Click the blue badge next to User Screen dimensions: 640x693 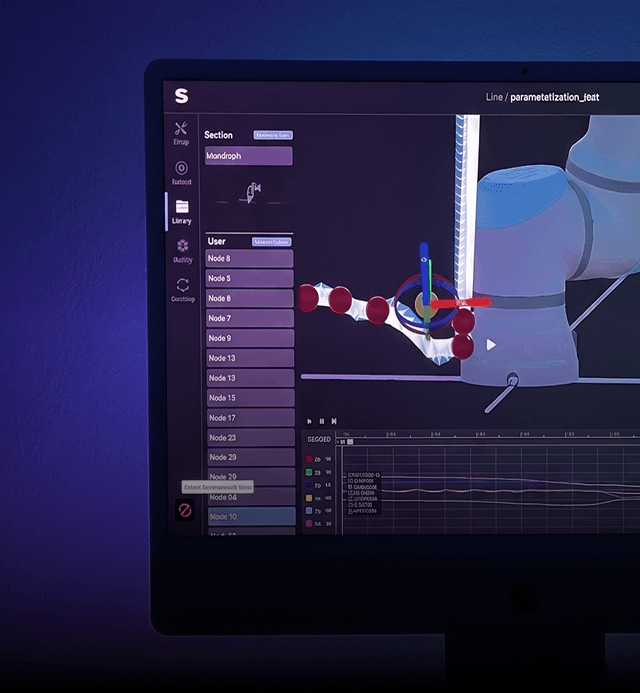271,242
